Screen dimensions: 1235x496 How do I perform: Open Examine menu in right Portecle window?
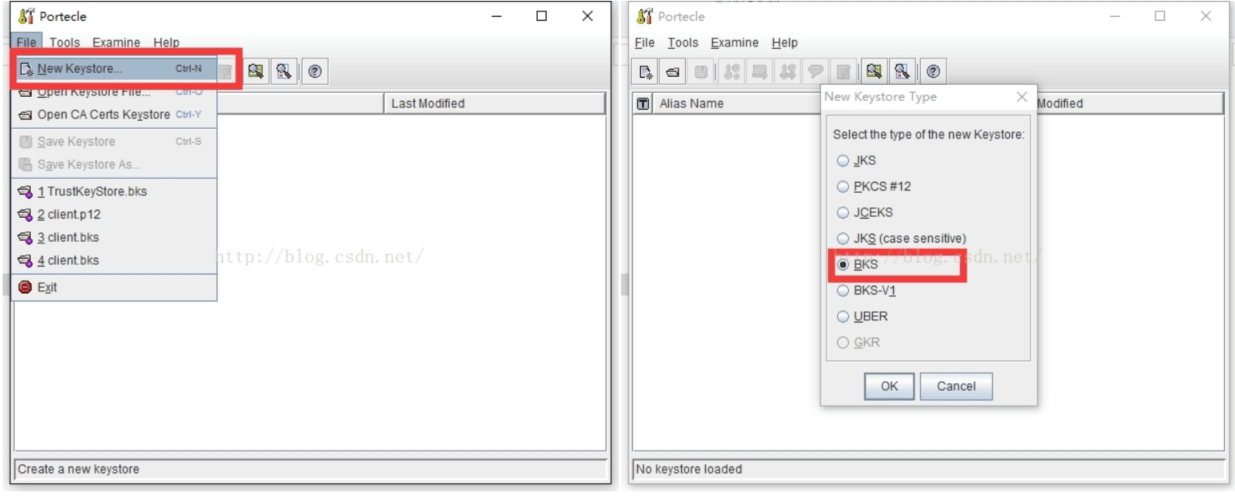(735, 43)
